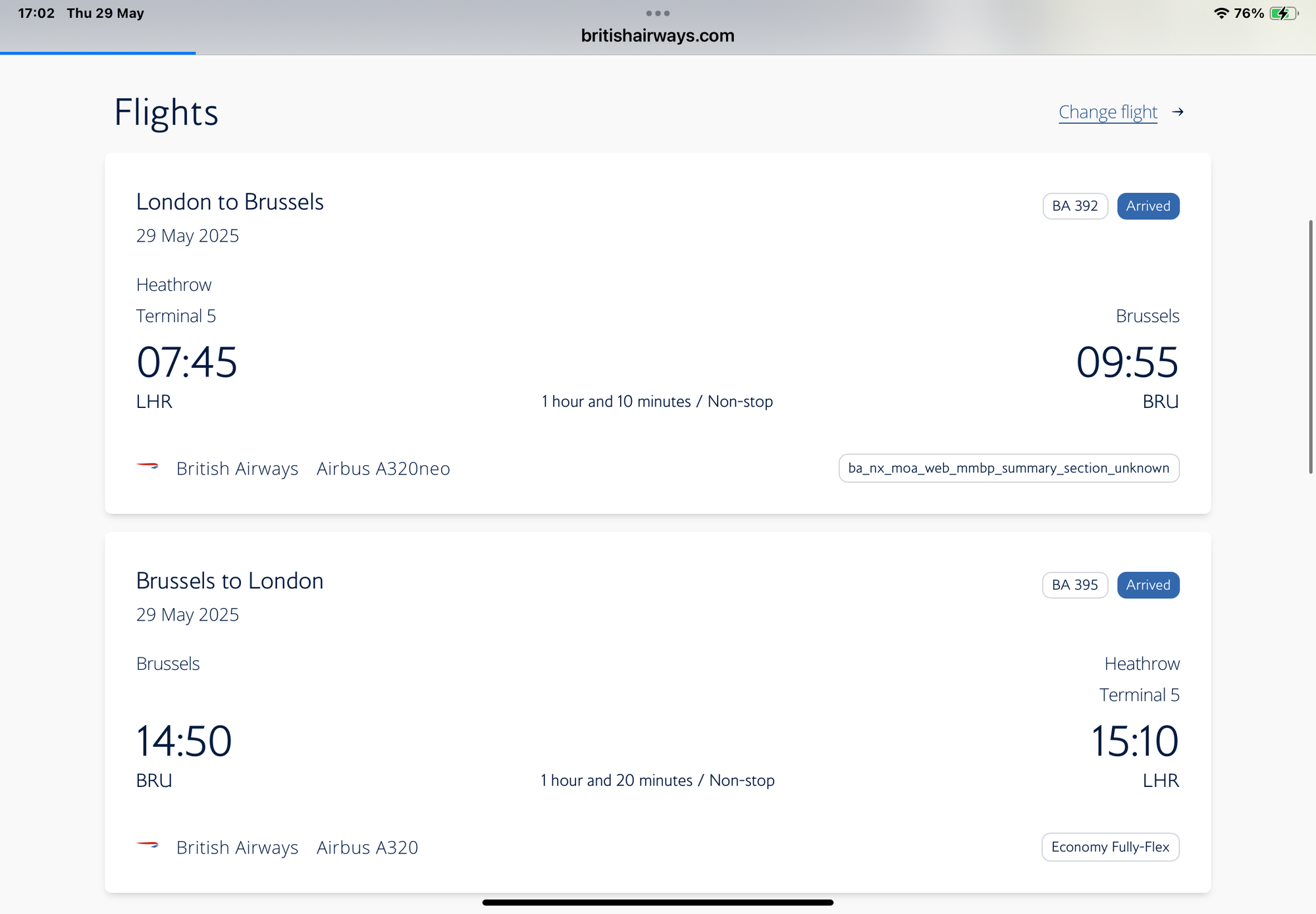Screen dimensions: 1316x914
Task: Click the Arrived status on BA 392
Action: [x=1148, y=206]
